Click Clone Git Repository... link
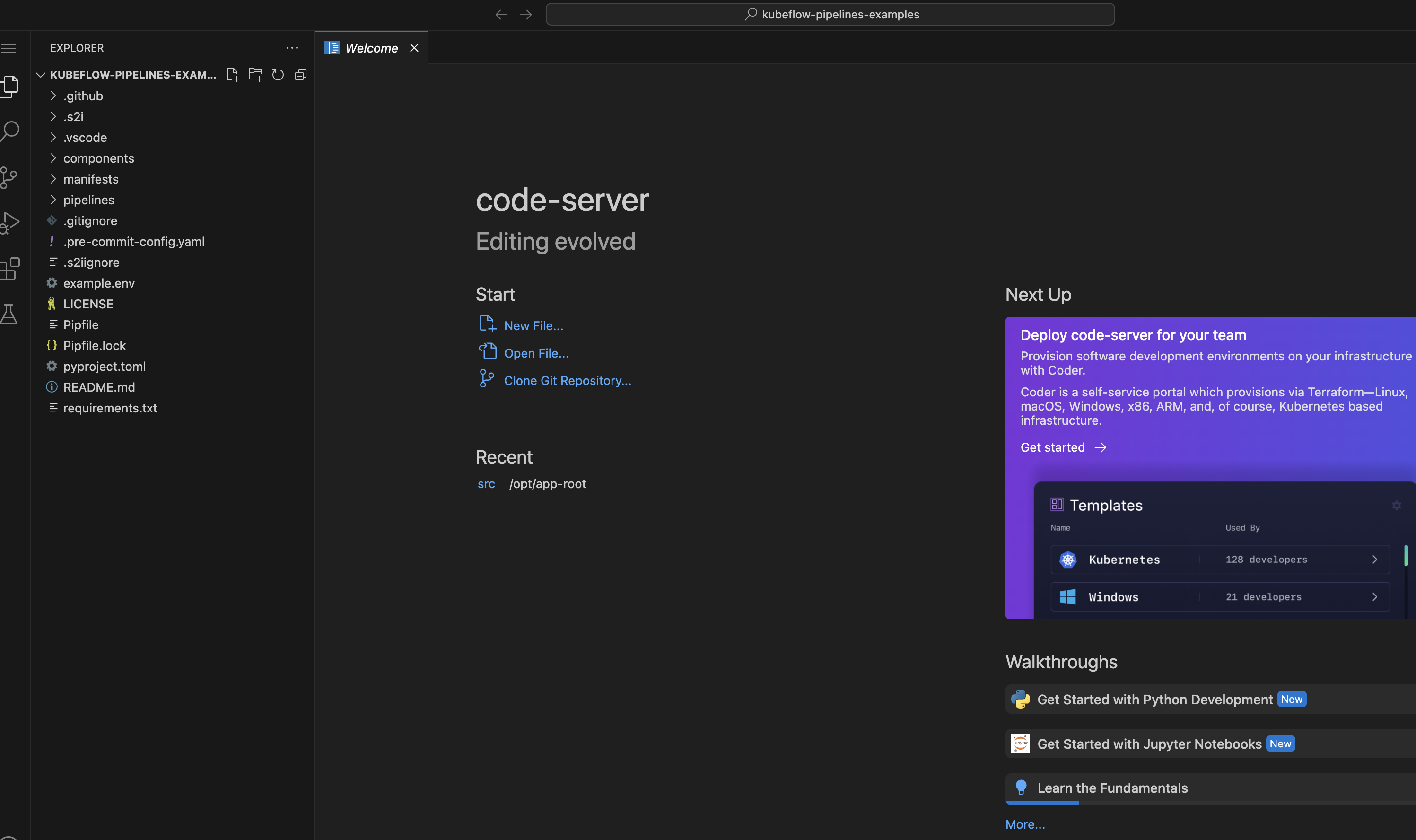Viewport: 1416px width, 840px height. (568, 381)
